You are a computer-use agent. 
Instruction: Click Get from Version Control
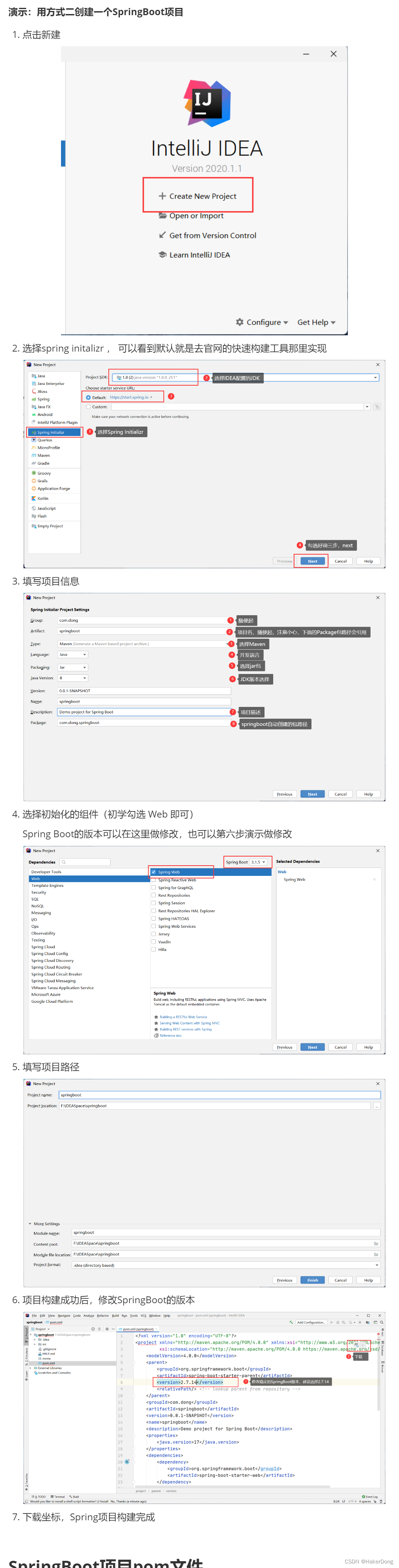pyautogui.click(x=207, y=236)
